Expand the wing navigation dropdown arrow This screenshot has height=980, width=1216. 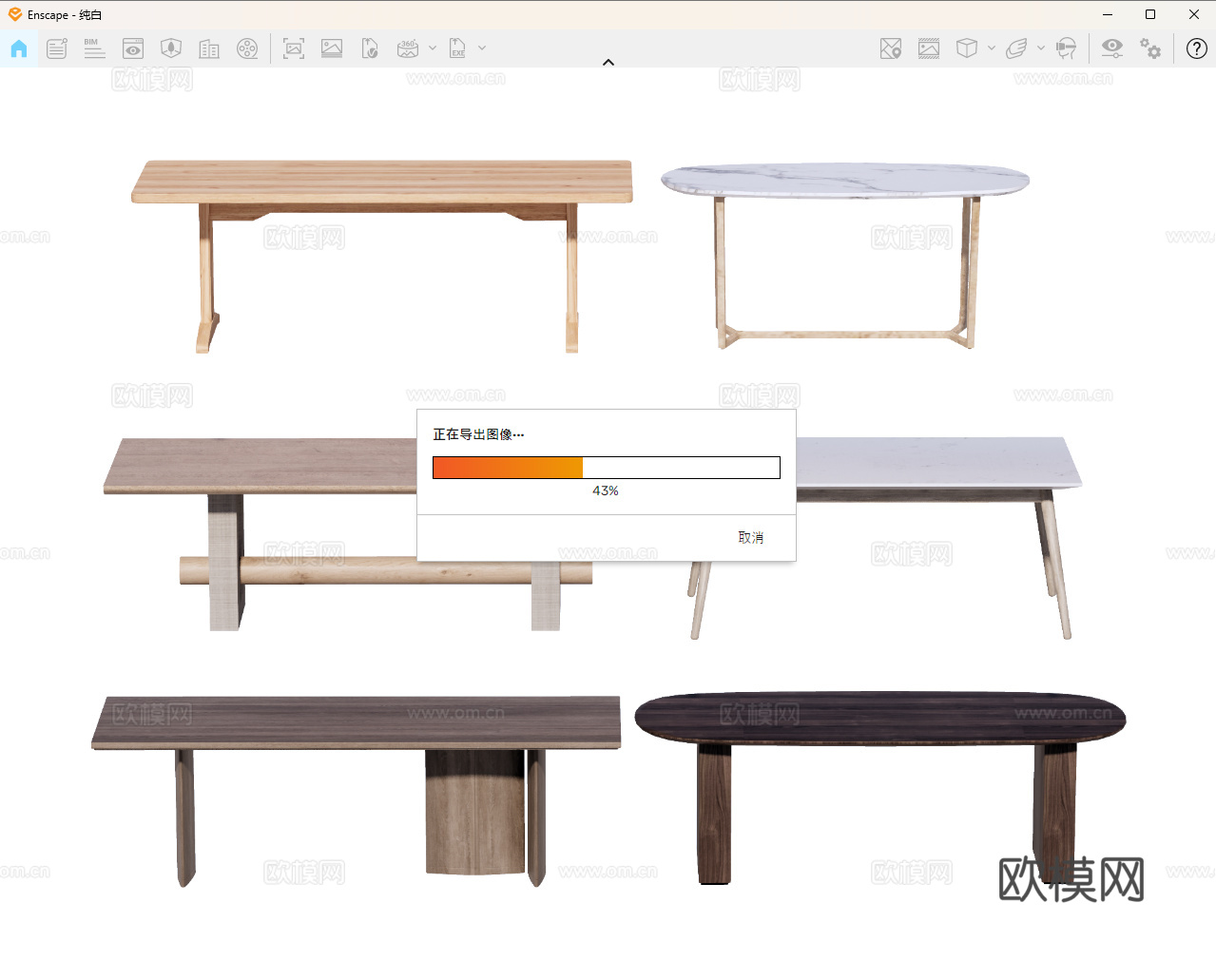click(1041, 48)
